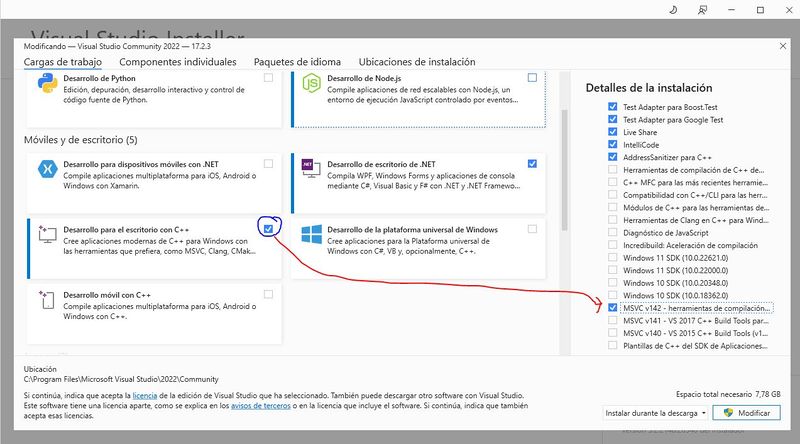This screenshot has width=800, height=444.
Task: Click the Desarrollo móvil con C++ title
Action: pyautogui.click(x=107, y=295)
